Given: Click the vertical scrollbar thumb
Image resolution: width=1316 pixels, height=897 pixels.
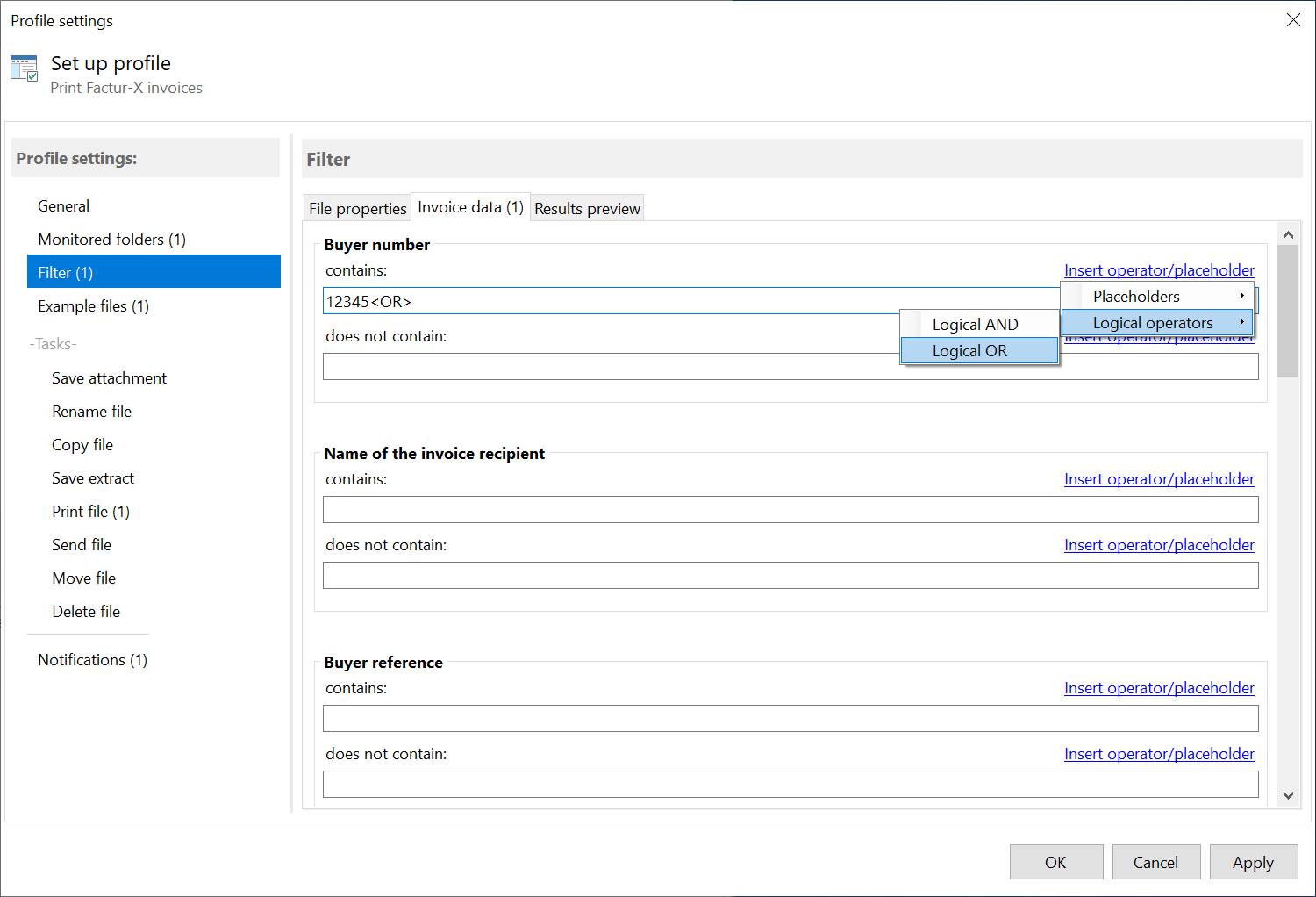Looking at the screenshot, I should click(1288, 311).
